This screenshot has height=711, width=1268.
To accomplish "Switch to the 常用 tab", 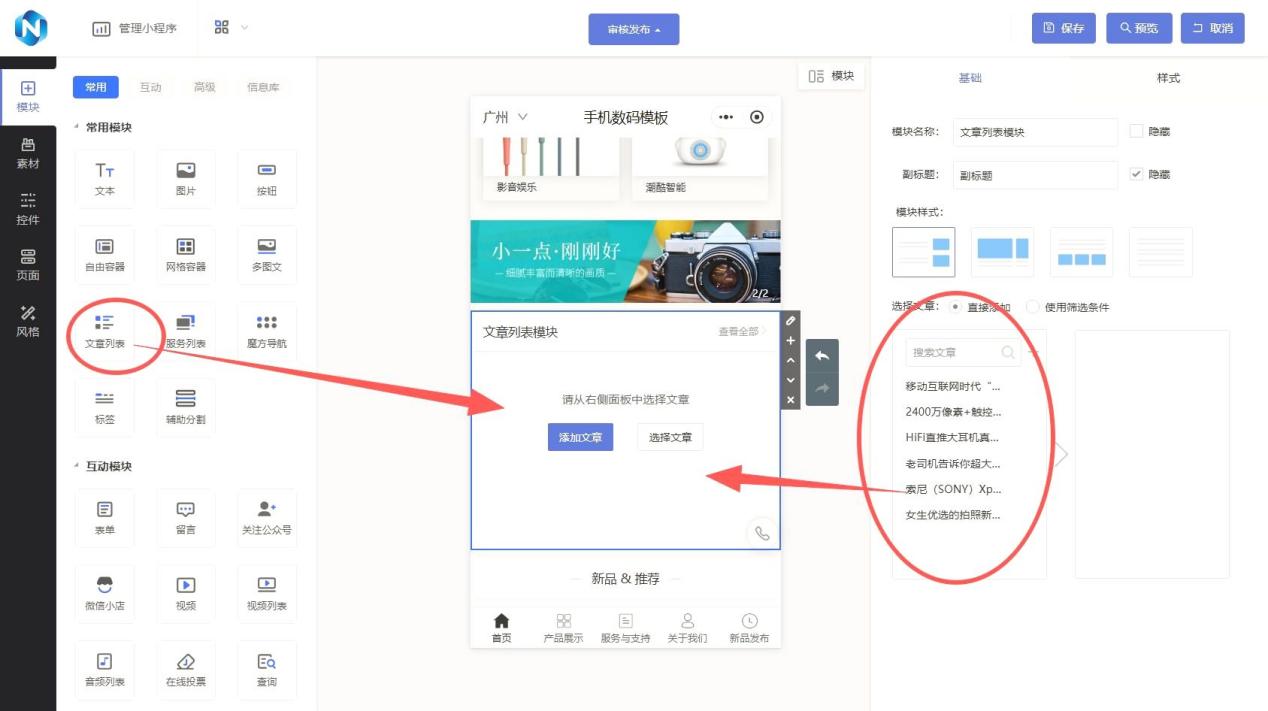I will 96,87.
